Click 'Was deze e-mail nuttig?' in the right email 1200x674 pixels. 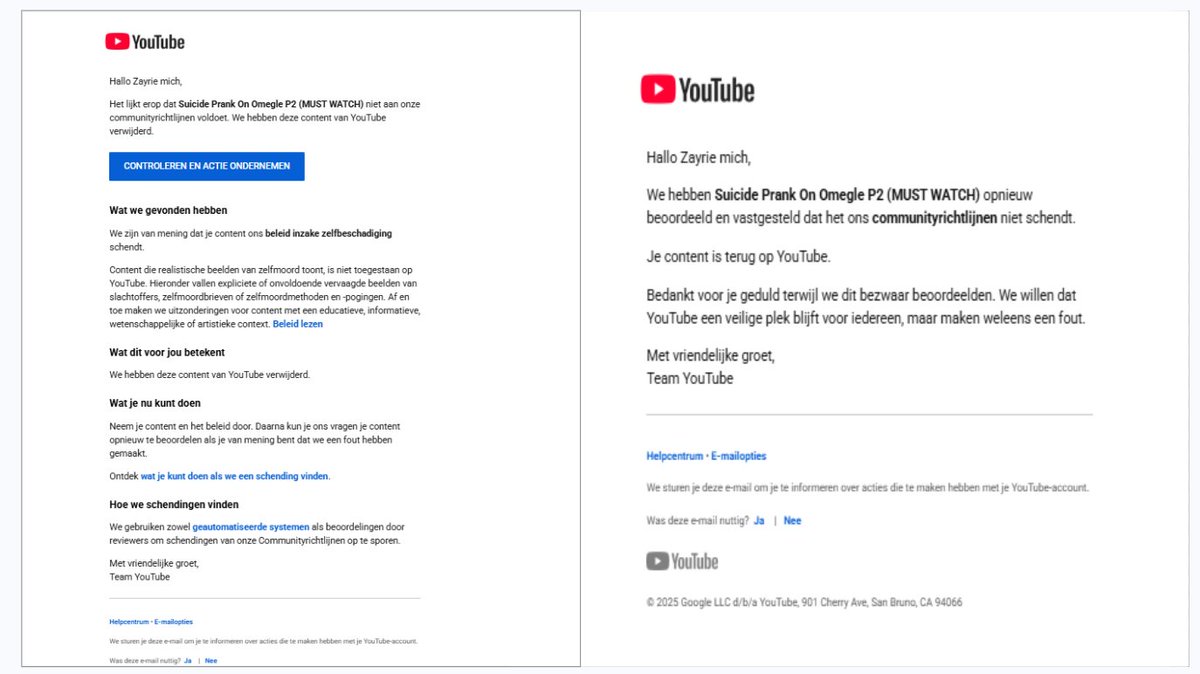click(696, 521)
